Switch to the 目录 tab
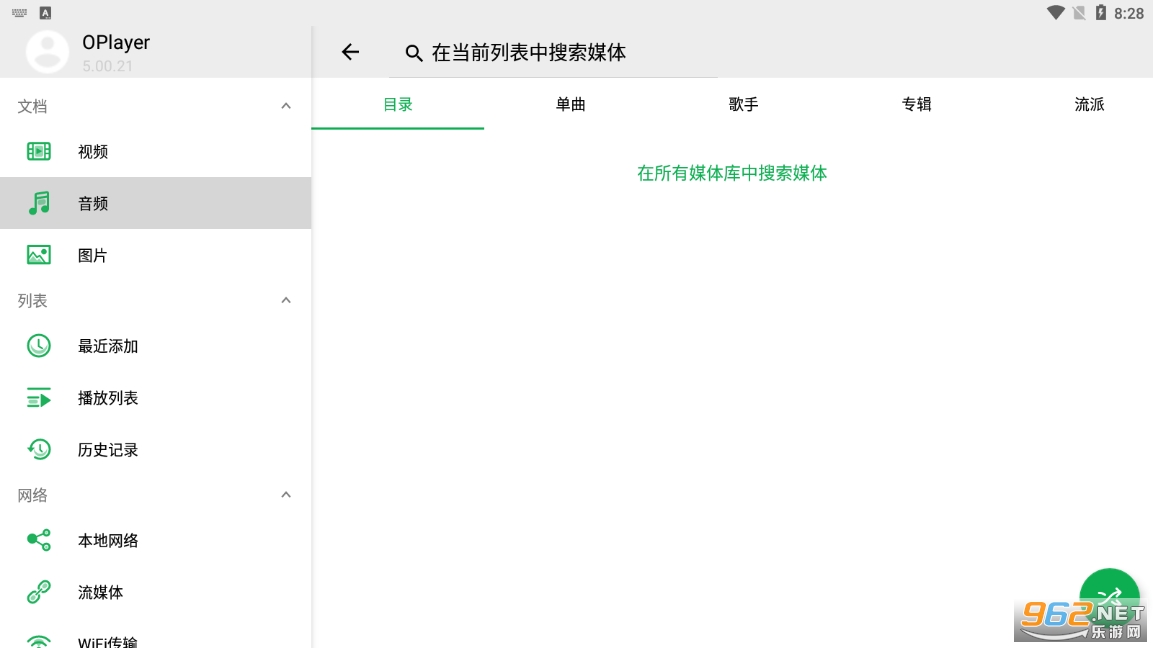 coord(398,104)
